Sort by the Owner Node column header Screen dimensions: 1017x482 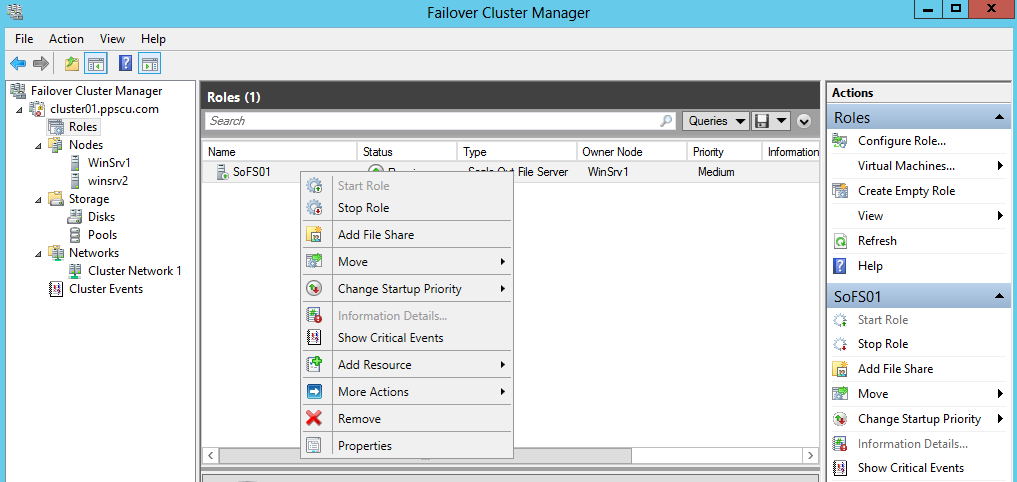[x=631, y=152]
